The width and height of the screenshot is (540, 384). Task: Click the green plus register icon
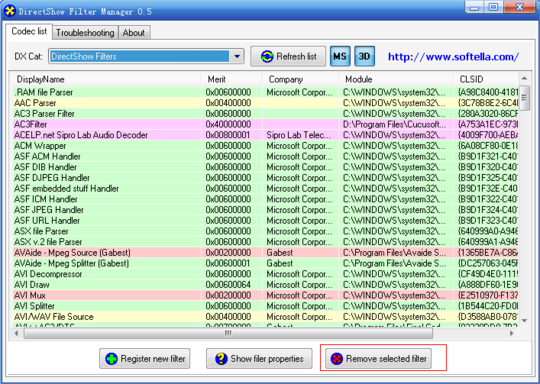[x=111, y=359]
